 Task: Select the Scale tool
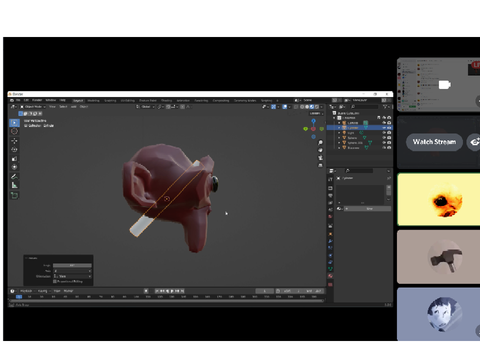(x=14, y=158)
